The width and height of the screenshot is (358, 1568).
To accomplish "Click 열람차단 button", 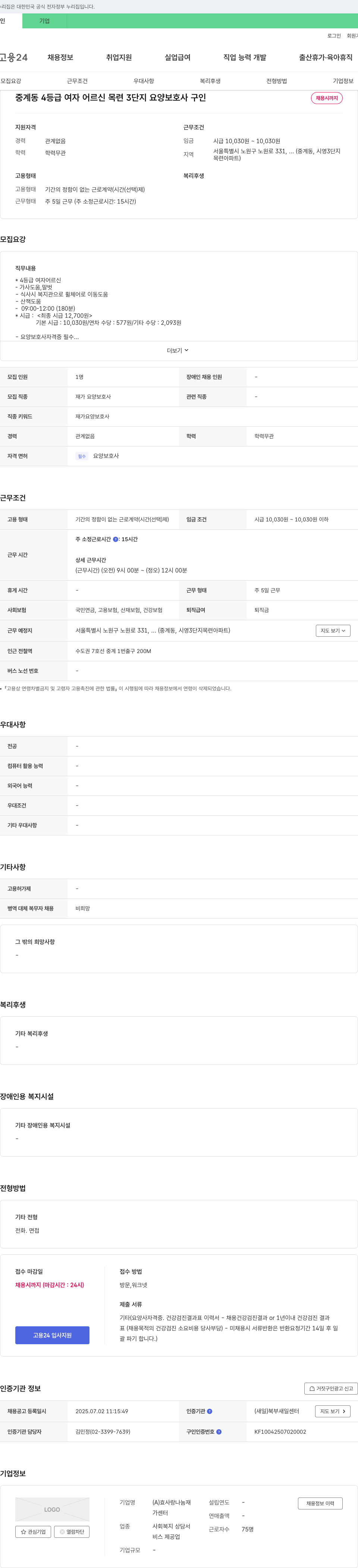I will coord(72,1531).
